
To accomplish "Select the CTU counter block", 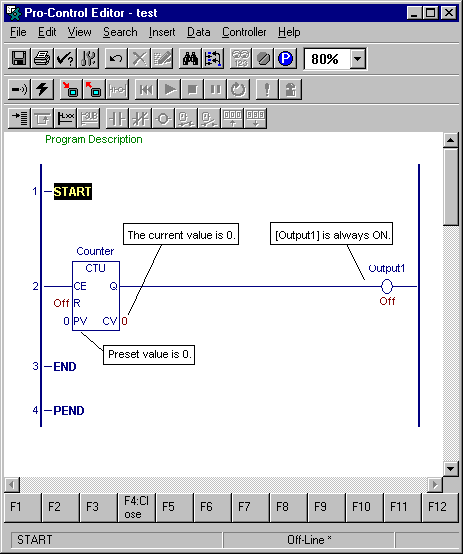I will 96,296.
